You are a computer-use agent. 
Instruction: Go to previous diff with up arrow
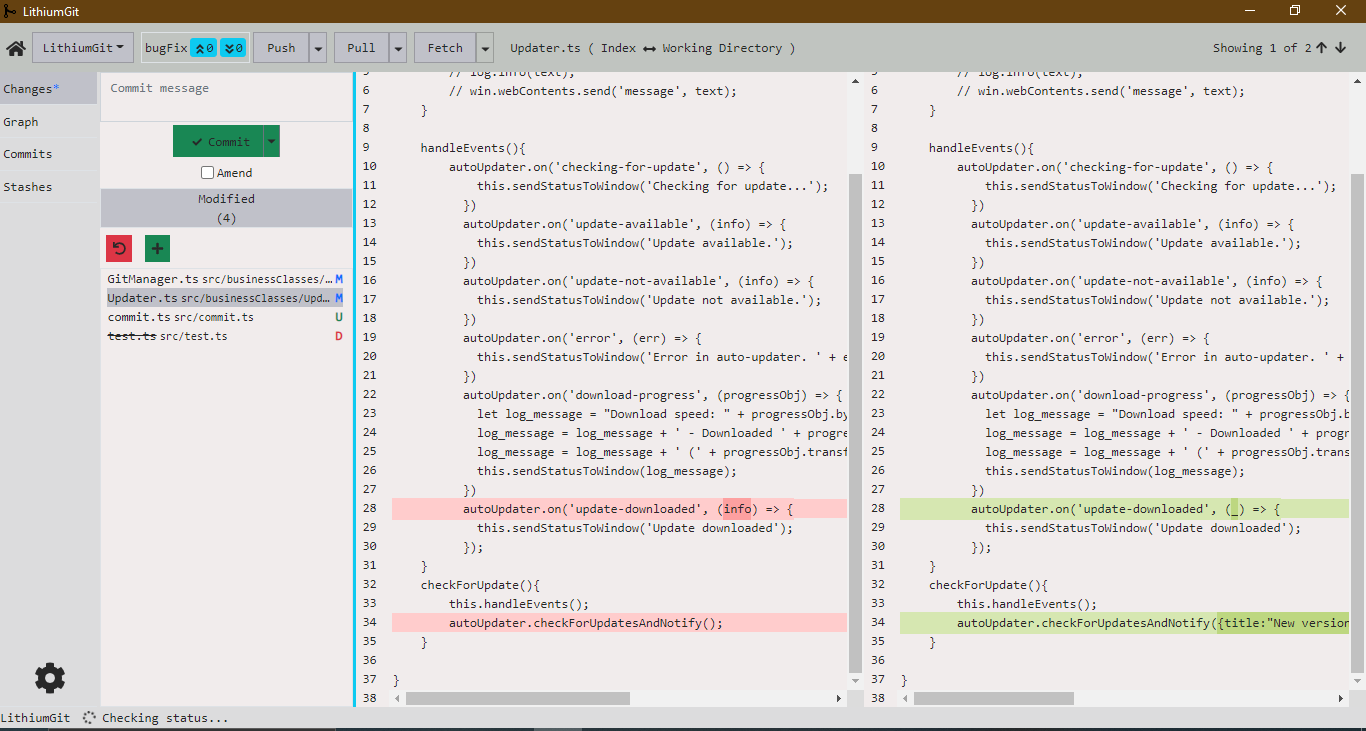pos(1321,48)
